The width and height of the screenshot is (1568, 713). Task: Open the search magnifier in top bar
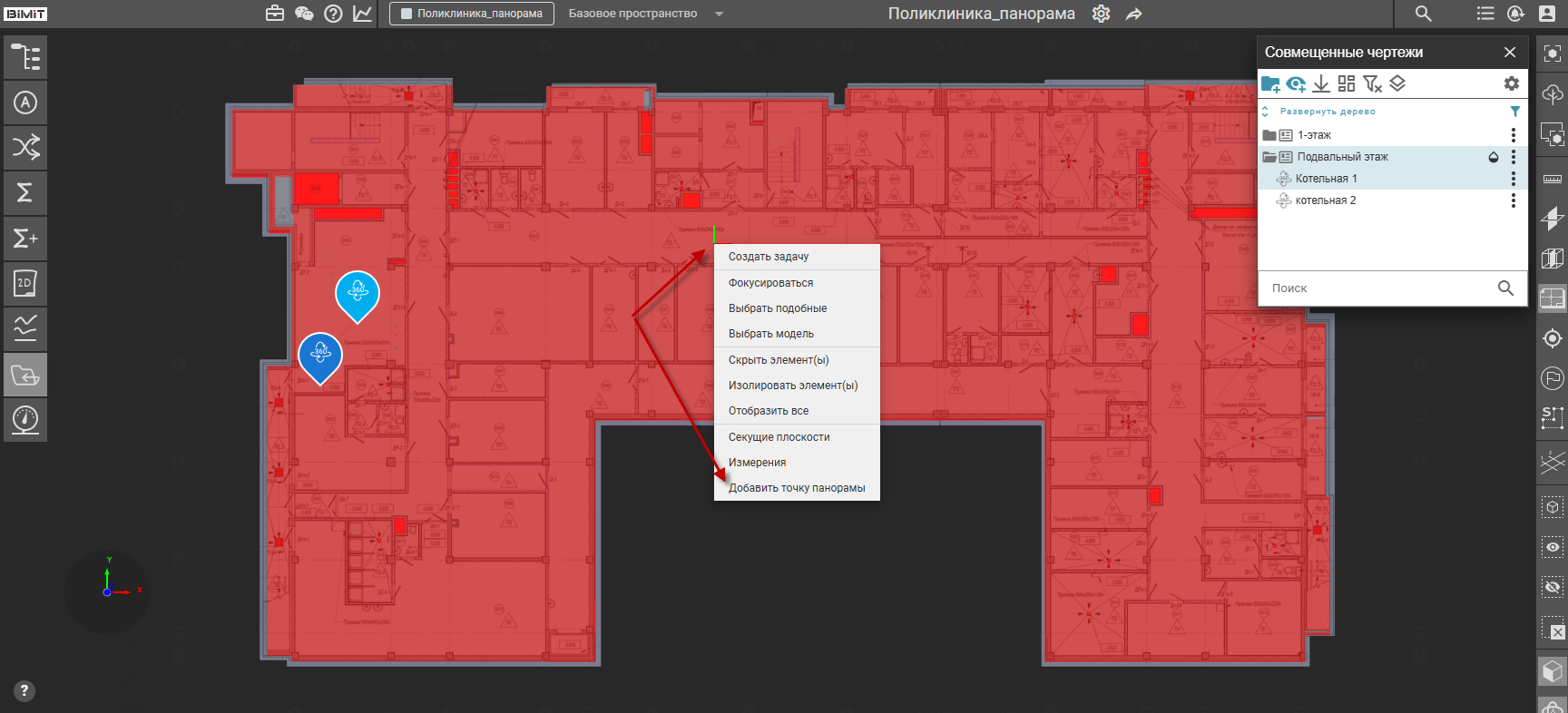pos(1423,14)
